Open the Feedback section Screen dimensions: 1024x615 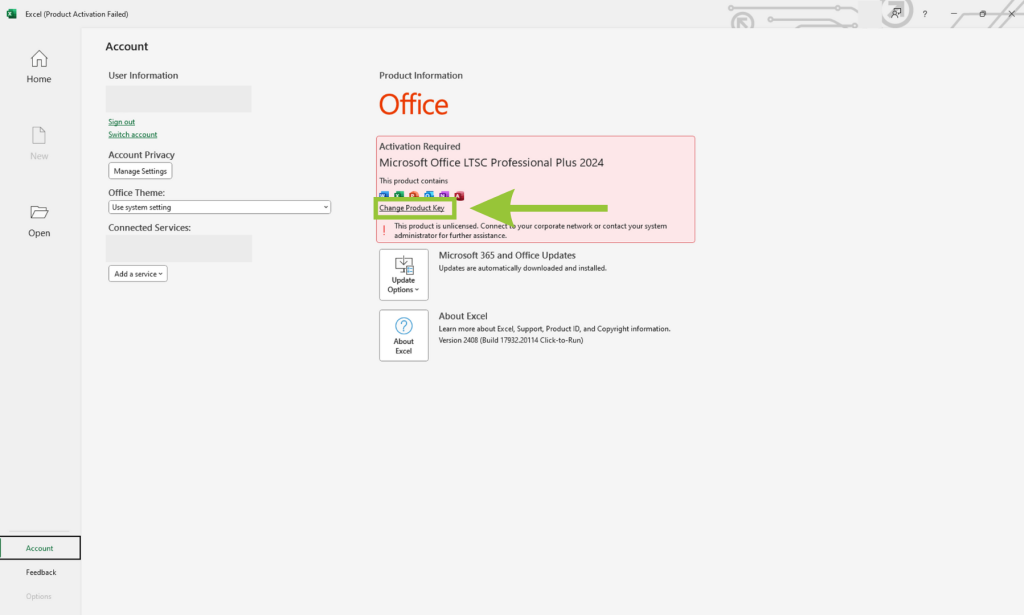tap(40, 571)
